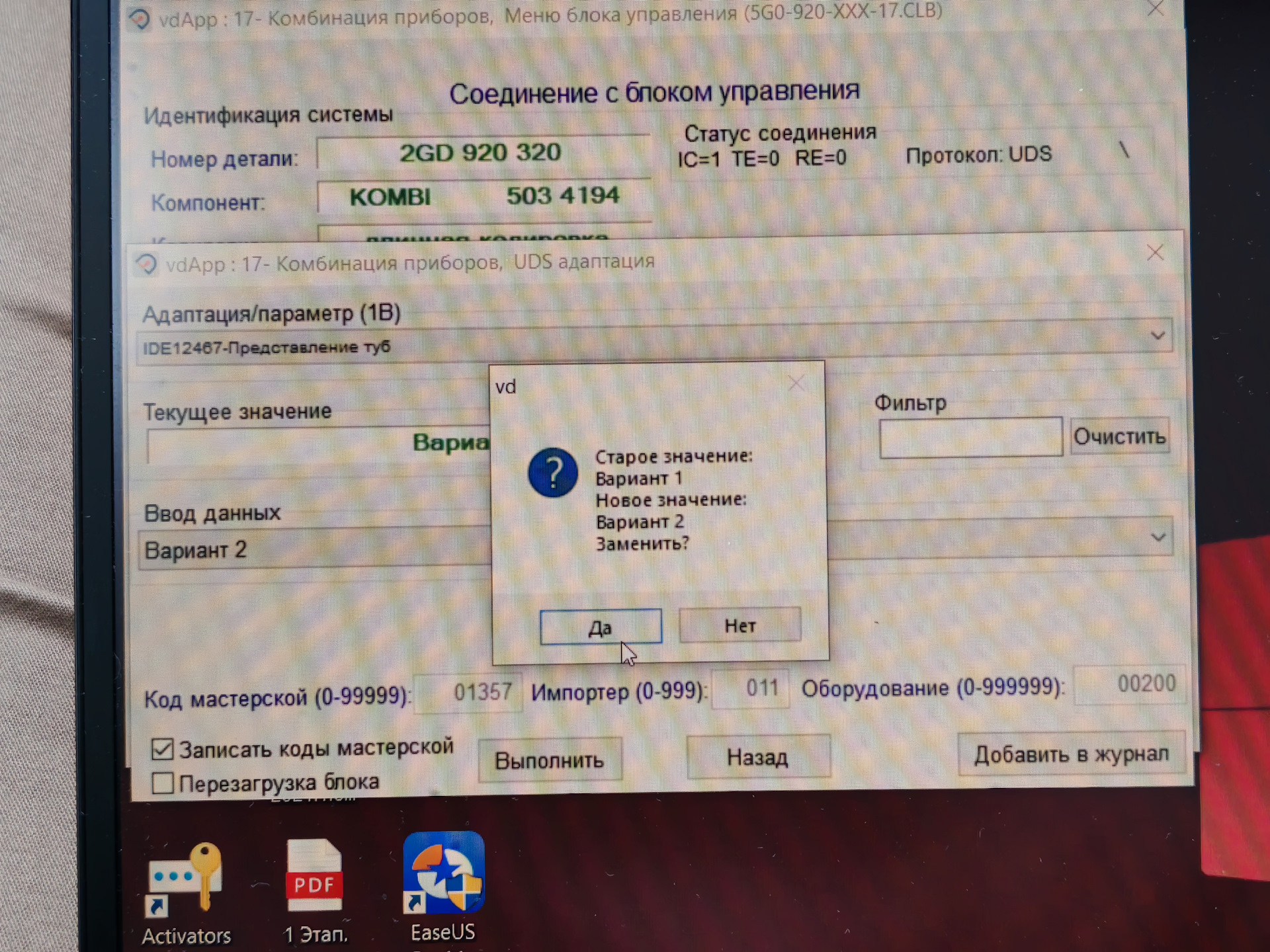
Task: Expand the Адаптация/параметр dropdown arrow
Action: point(1158,336)
